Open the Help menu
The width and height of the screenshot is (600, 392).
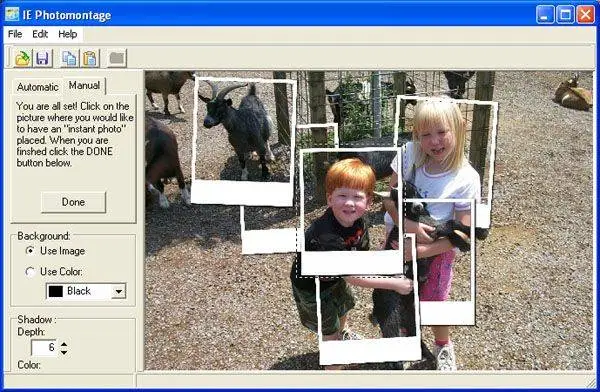click(x=67, y=34)
